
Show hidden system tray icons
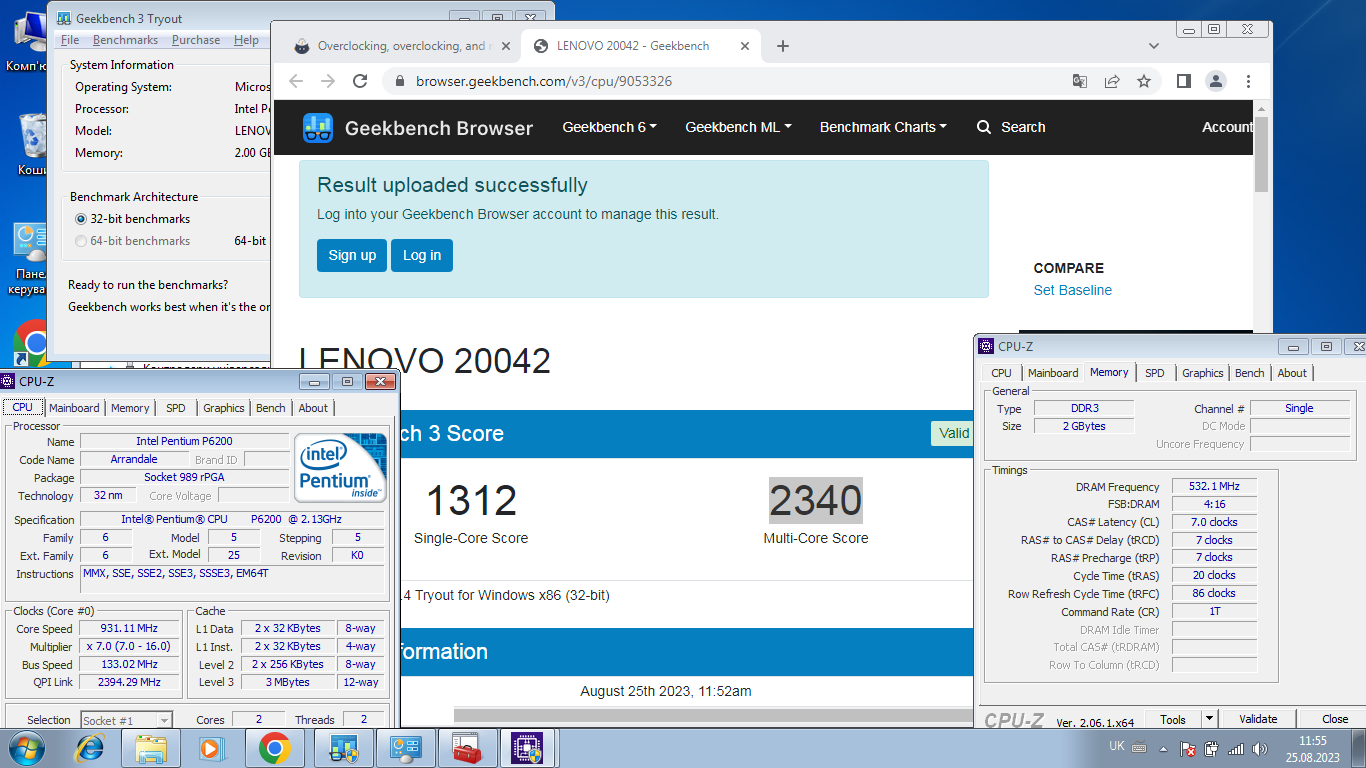click(x=1162, y=748)
